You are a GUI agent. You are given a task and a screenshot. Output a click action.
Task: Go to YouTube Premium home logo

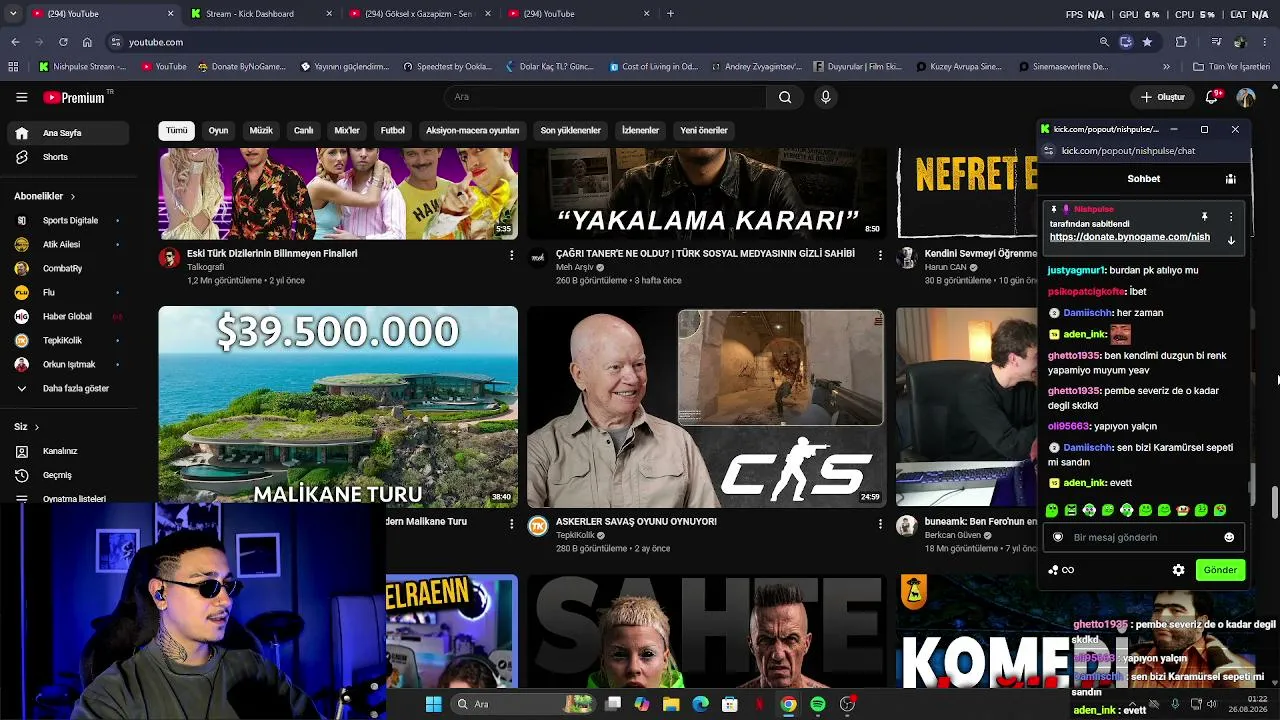coord(75,97)
